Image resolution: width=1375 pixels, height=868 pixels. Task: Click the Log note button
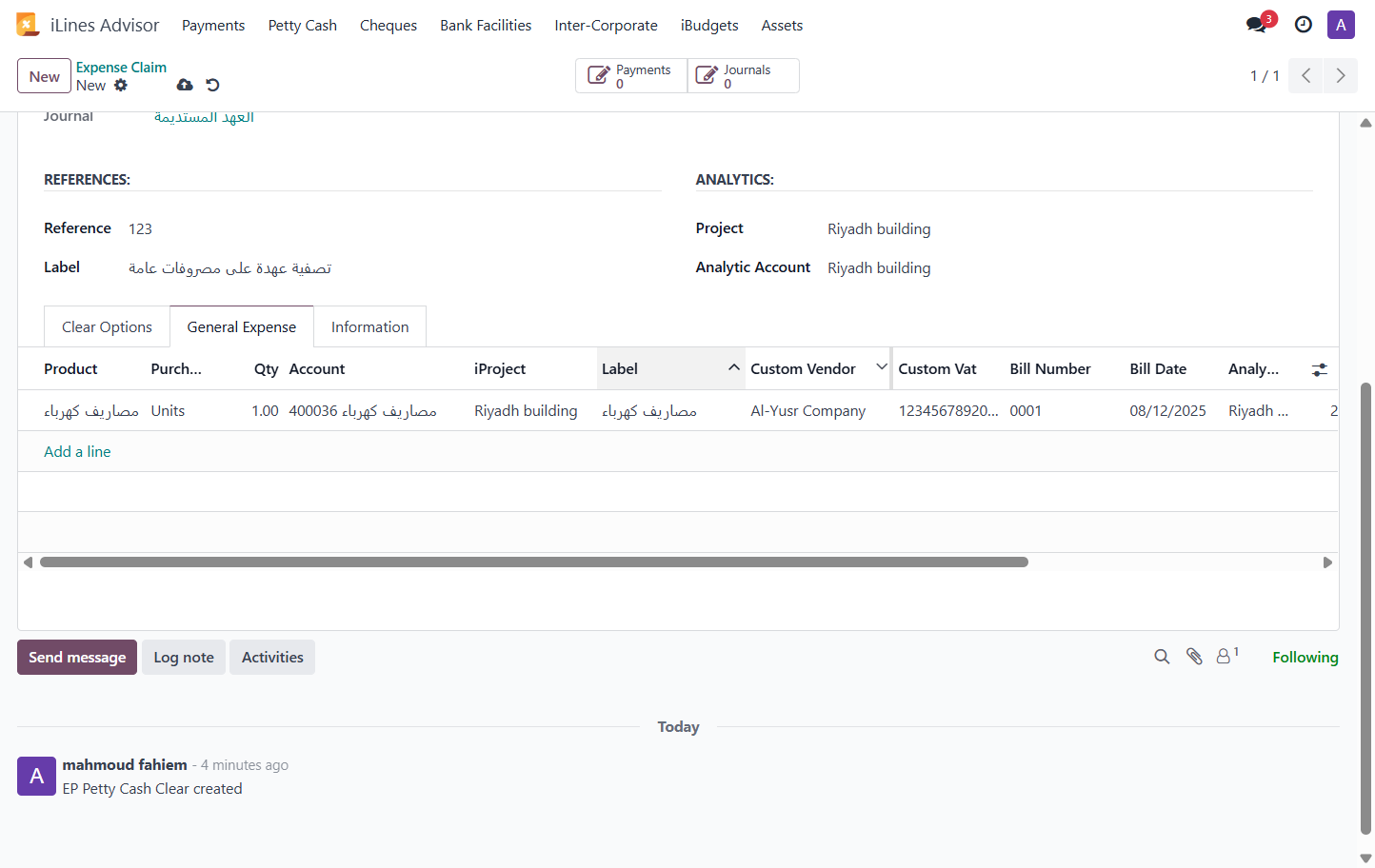pos(184,658)
